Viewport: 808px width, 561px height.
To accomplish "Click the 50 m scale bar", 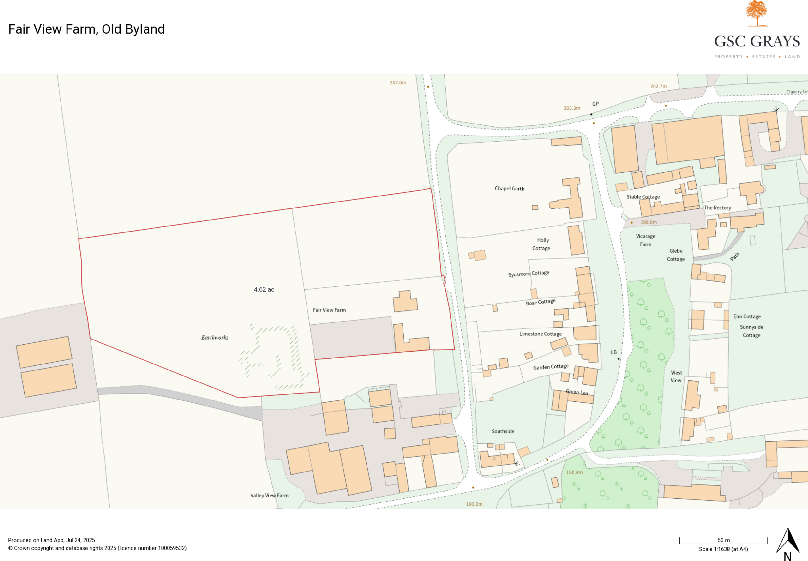I will pos(723,540).
